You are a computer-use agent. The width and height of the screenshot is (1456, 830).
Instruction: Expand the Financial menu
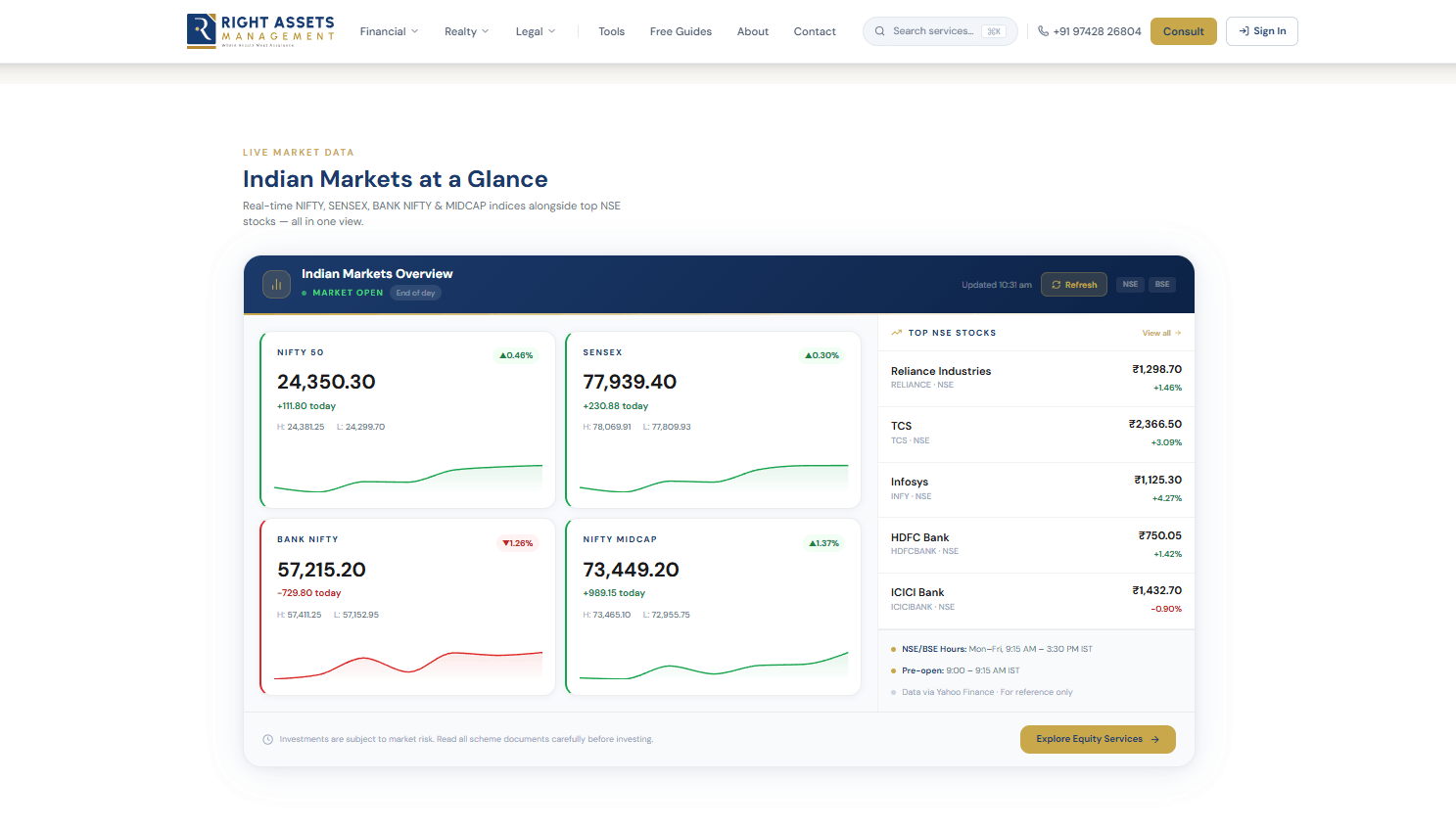pyautogui.click(x=389, y=31)
